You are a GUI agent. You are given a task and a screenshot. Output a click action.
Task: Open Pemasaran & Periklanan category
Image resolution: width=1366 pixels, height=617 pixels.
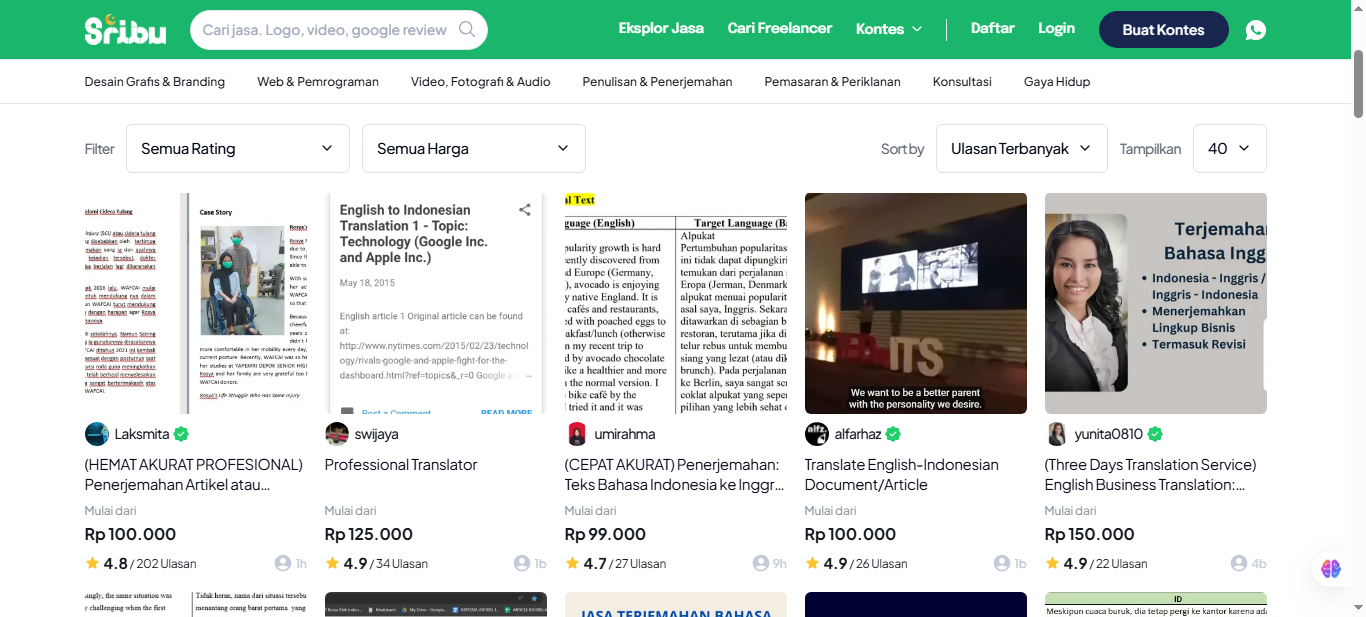[x=833, y=82]
